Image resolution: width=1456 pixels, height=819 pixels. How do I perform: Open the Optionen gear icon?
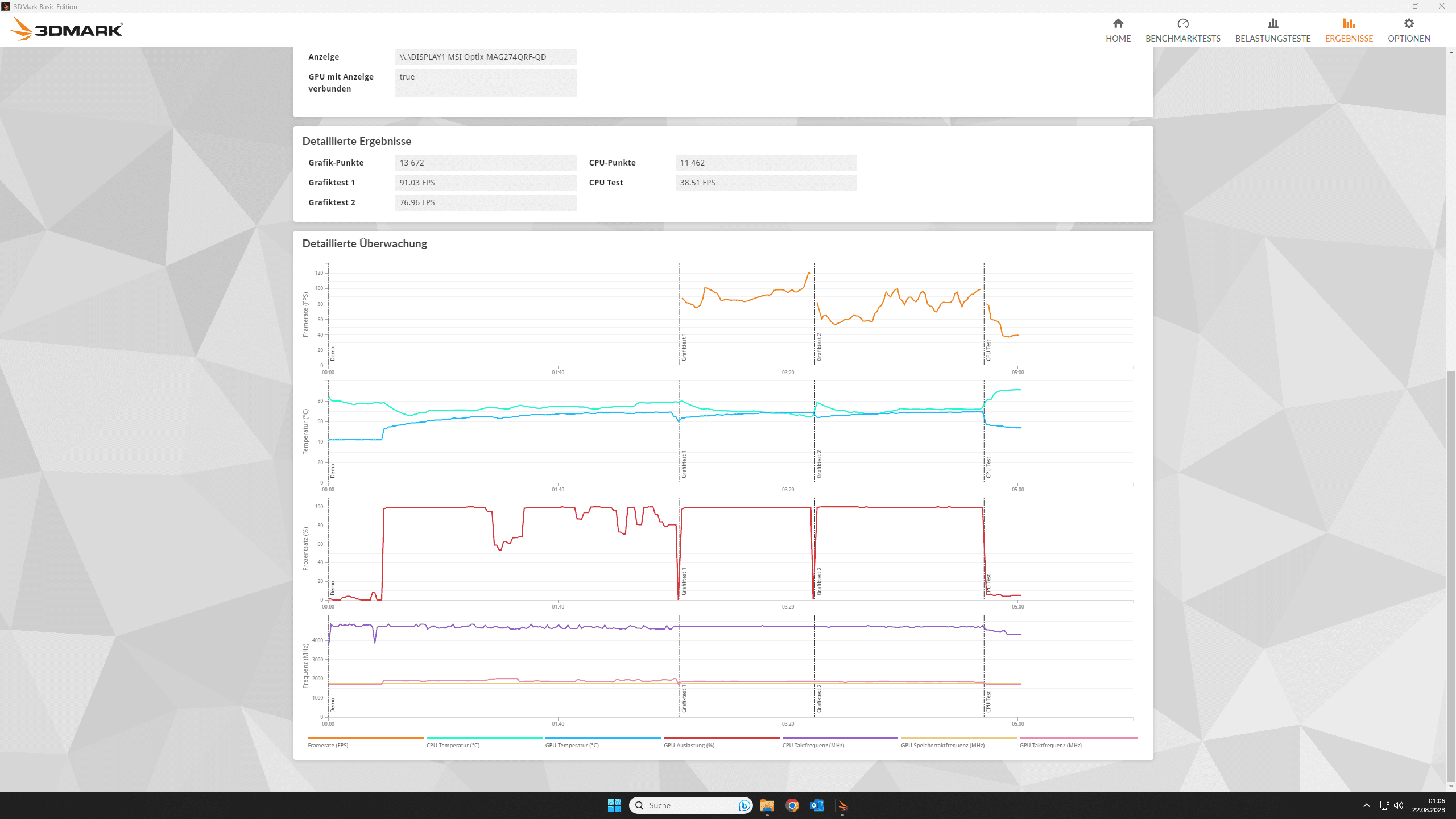1408,24
